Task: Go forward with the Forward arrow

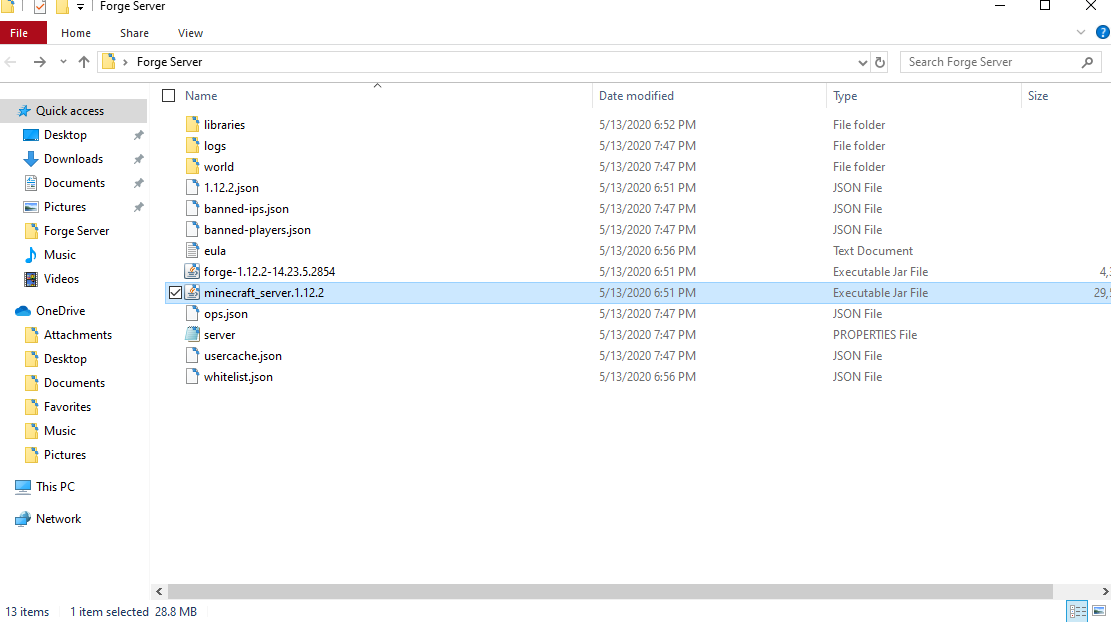Action: 40,62
